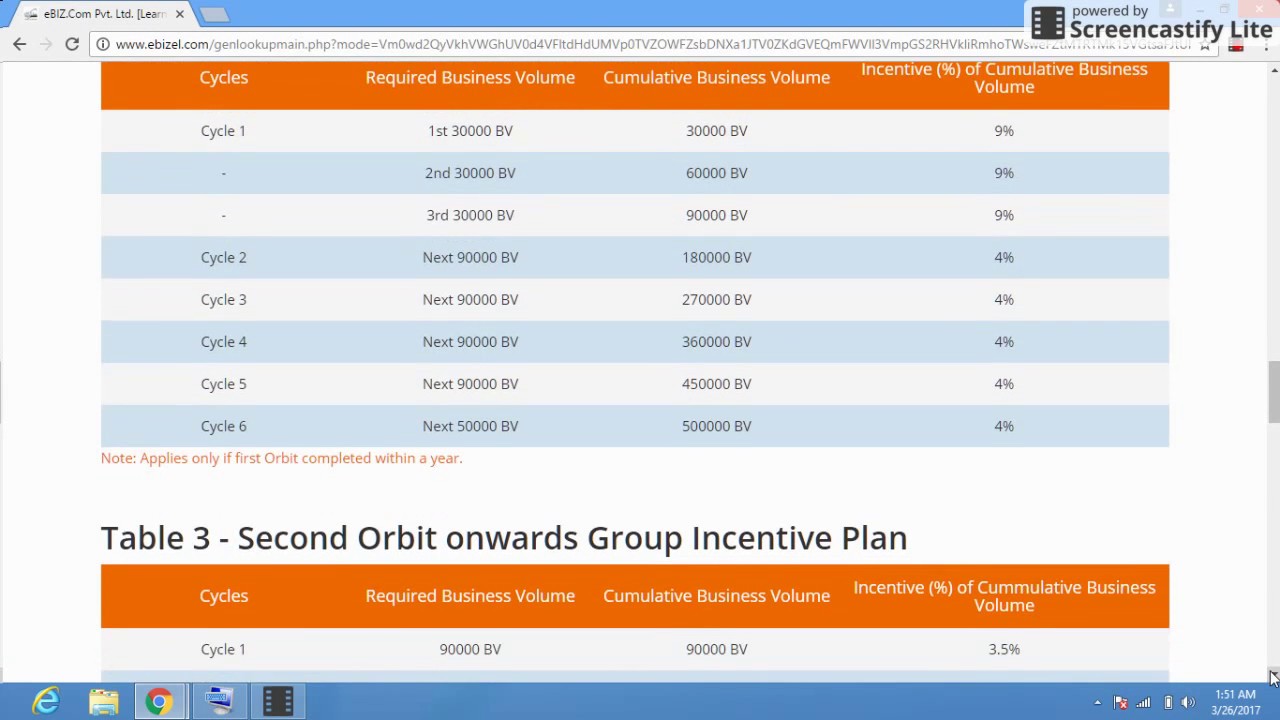This screenshot has width=1280, height=720.
Task: Show hidden system tray icons
Action: (1097, 702)
